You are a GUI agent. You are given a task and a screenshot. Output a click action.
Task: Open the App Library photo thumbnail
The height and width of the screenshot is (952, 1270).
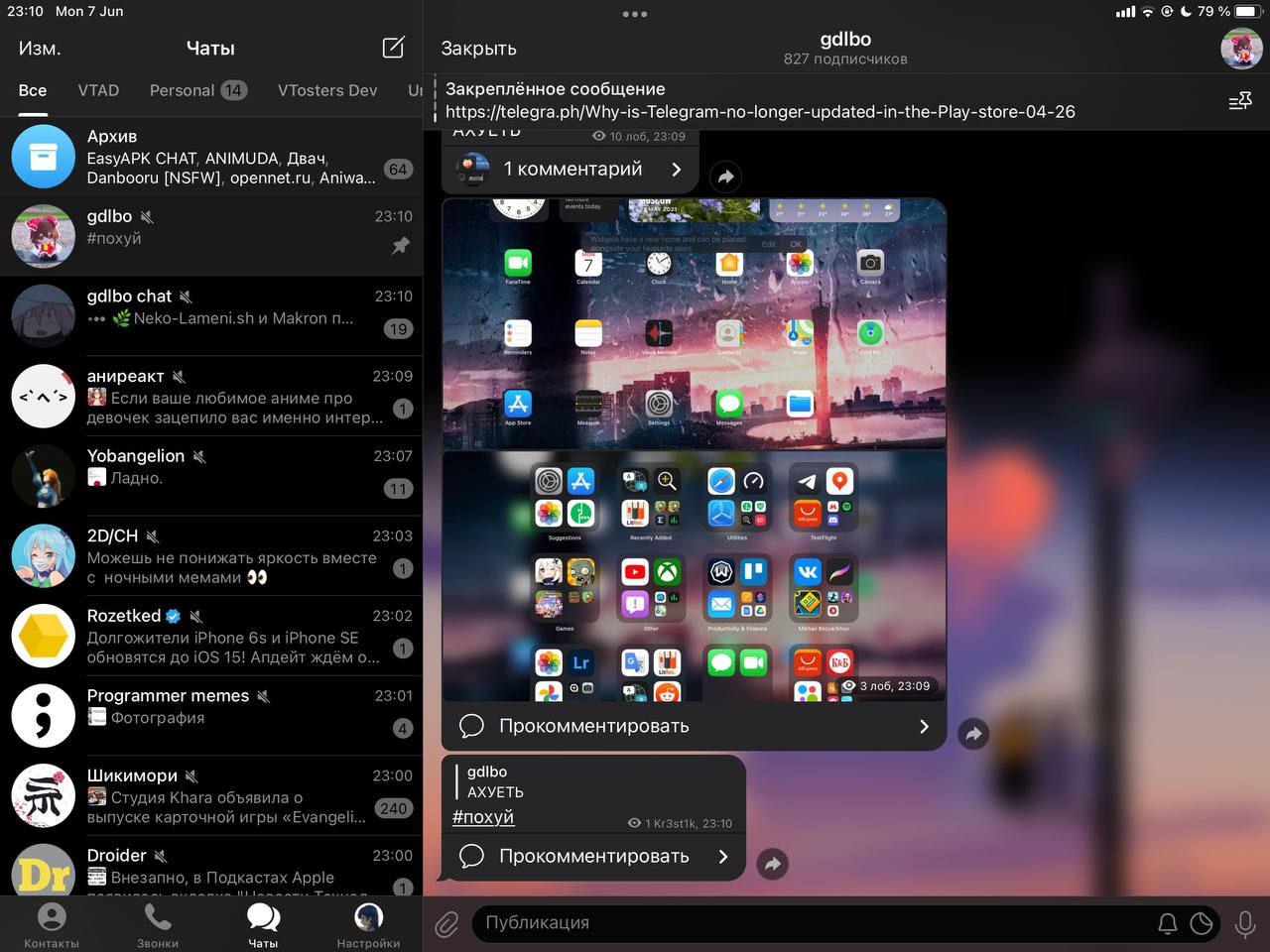(694, 577)
